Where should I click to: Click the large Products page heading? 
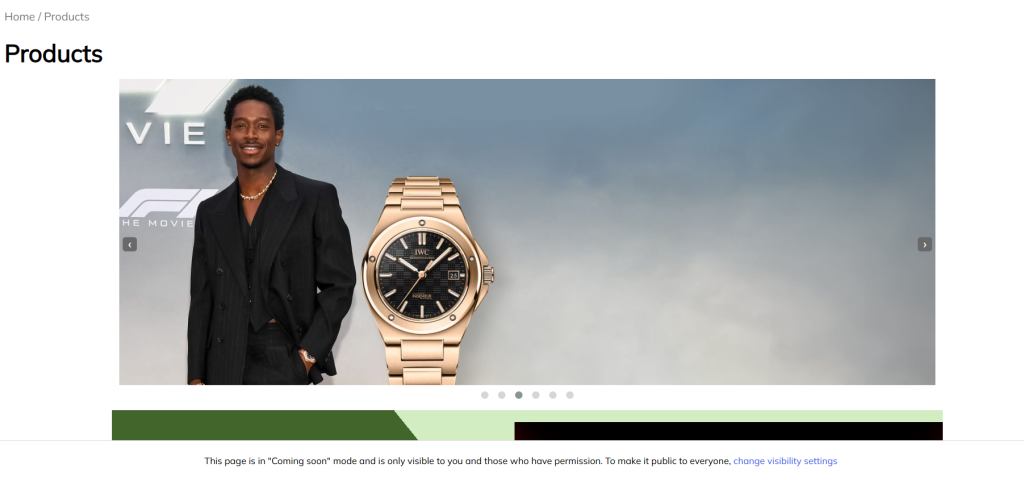click(53, 53)
